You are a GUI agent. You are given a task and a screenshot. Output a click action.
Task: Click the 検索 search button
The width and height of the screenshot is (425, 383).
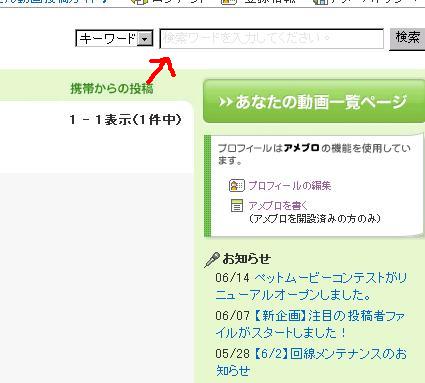click(407, 38)
